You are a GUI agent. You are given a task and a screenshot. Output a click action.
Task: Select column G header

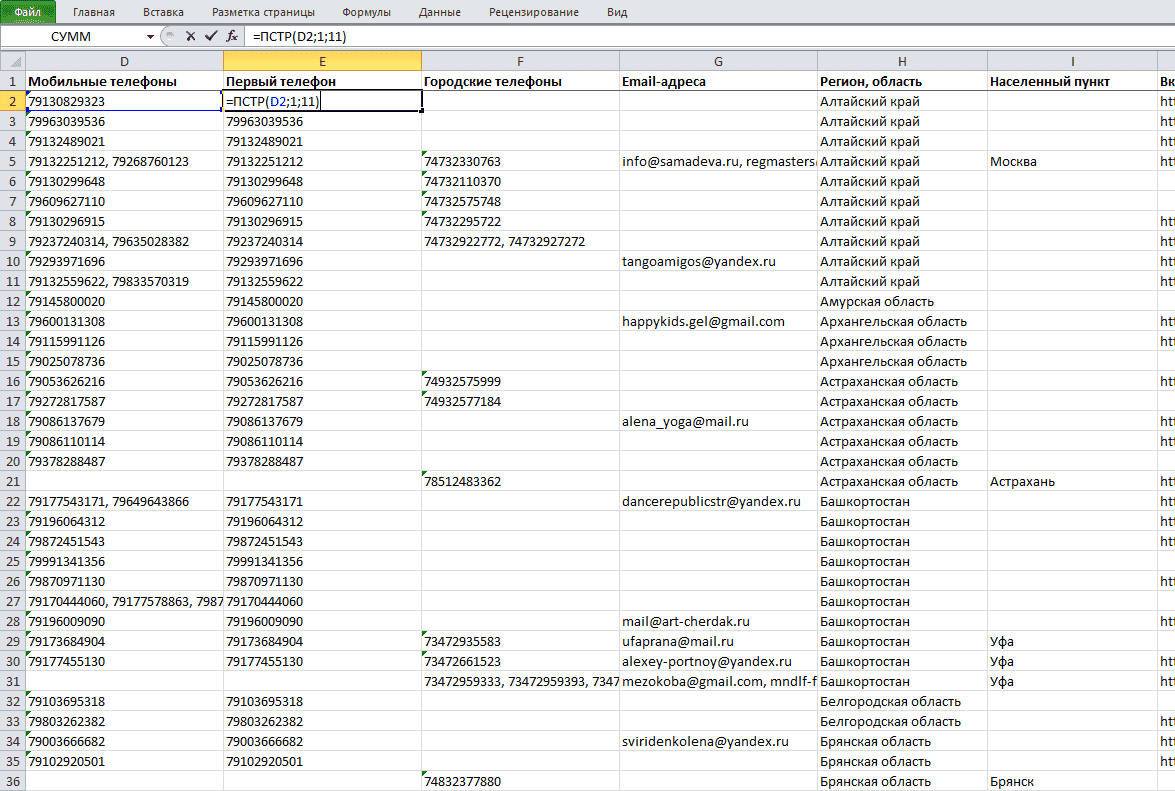tap(718, 61)
